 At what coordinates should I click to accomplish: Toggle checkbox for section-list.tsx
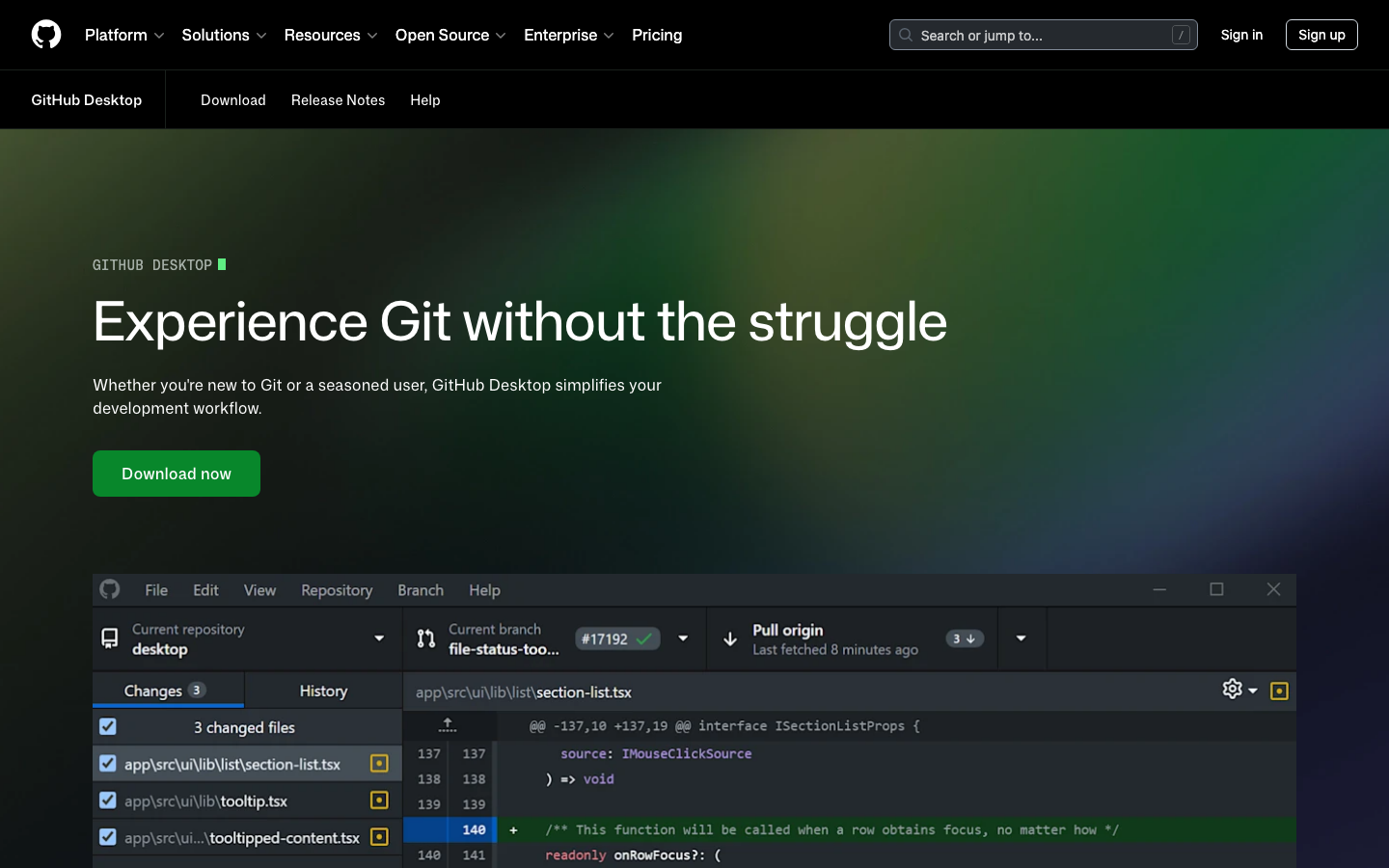(108, 763)
